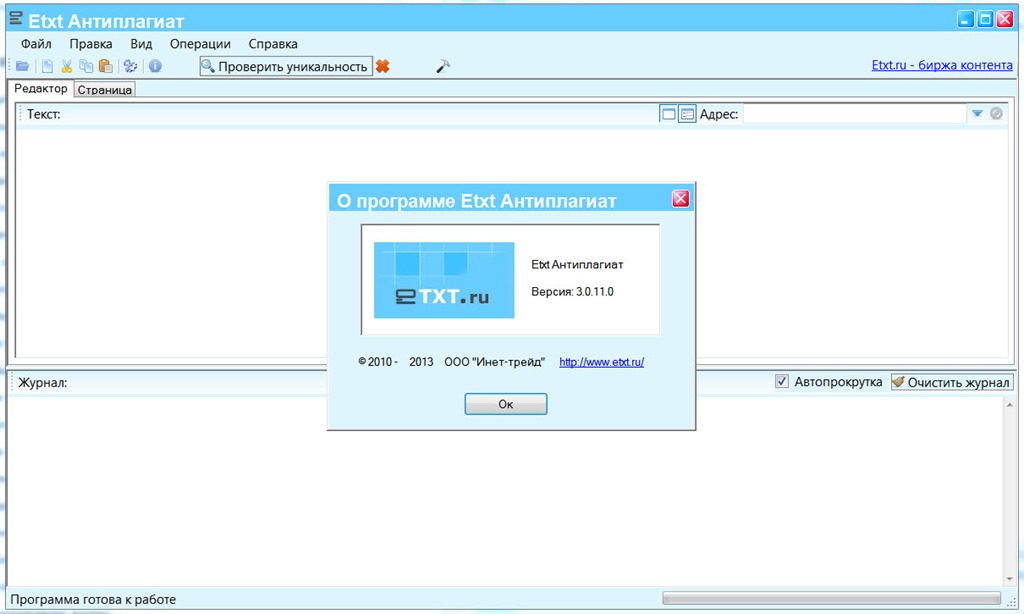Toggle the first text view mode icon
1024x614 pixels.
(x=668, y=114)
